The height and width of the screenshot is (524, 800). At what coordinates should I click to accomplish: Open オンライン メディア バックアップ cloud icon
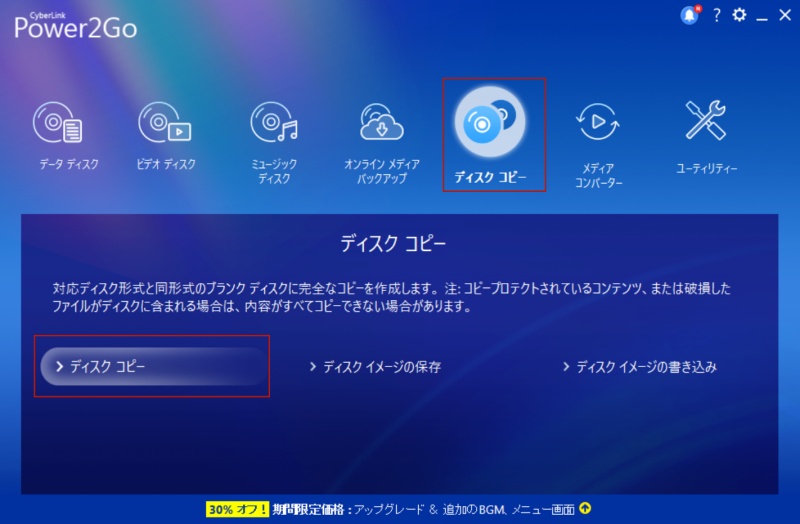click(382, 122)
